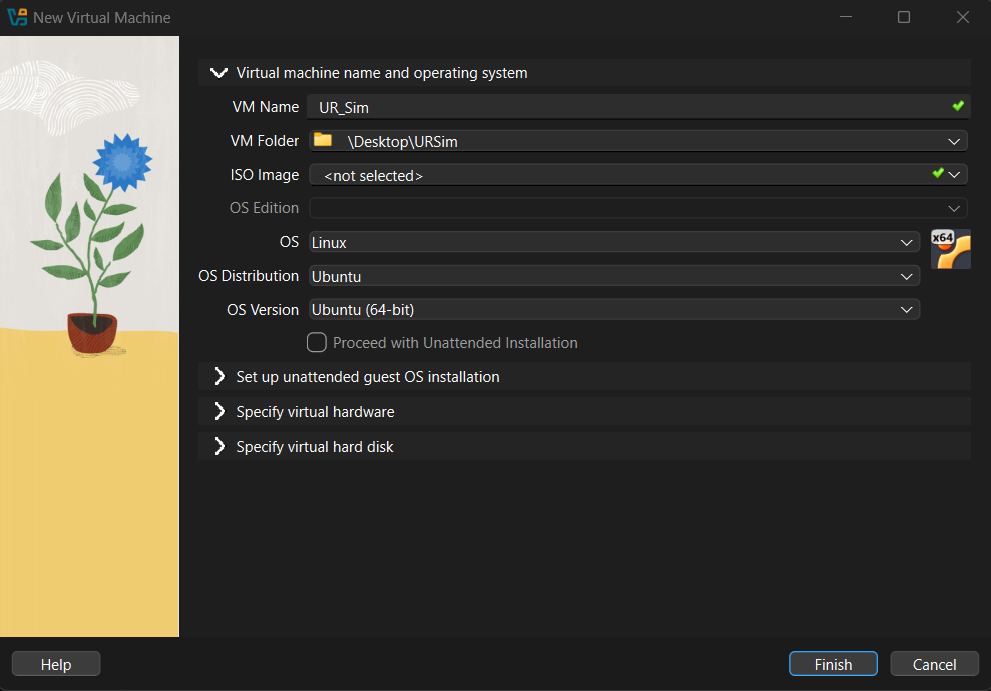The height and width of the screenshot is (691, 991).
Task: Click the green checkmark in VM Name field
Action: coord(958,106)
